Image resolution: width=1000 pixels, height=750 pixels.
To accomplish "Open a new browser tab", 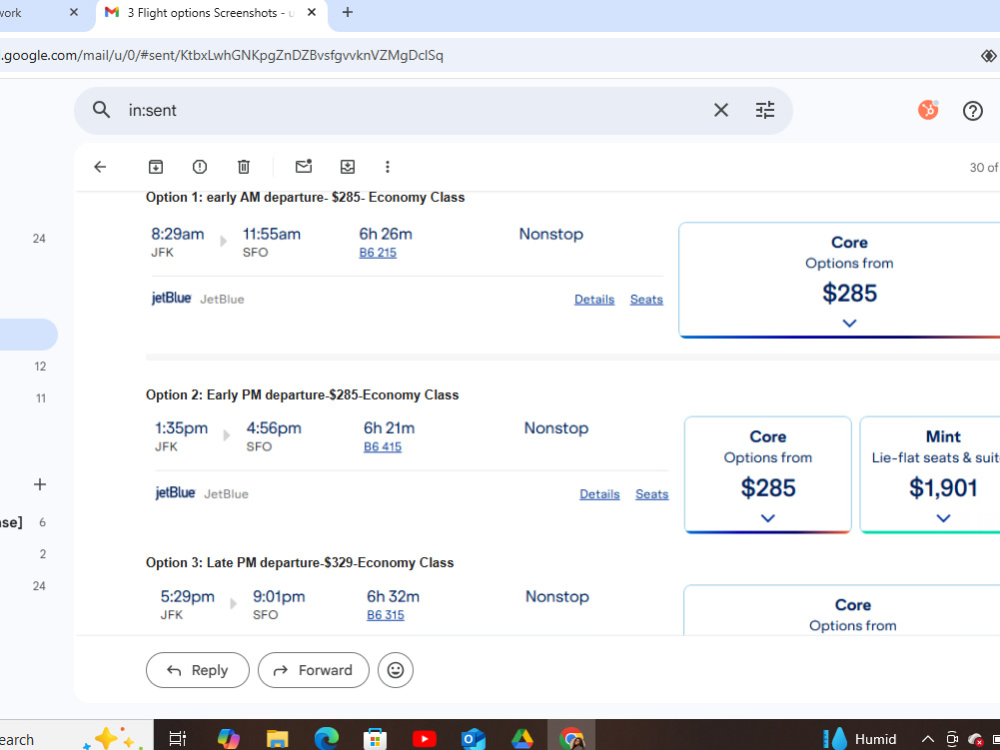I will [x=348, y=12].
